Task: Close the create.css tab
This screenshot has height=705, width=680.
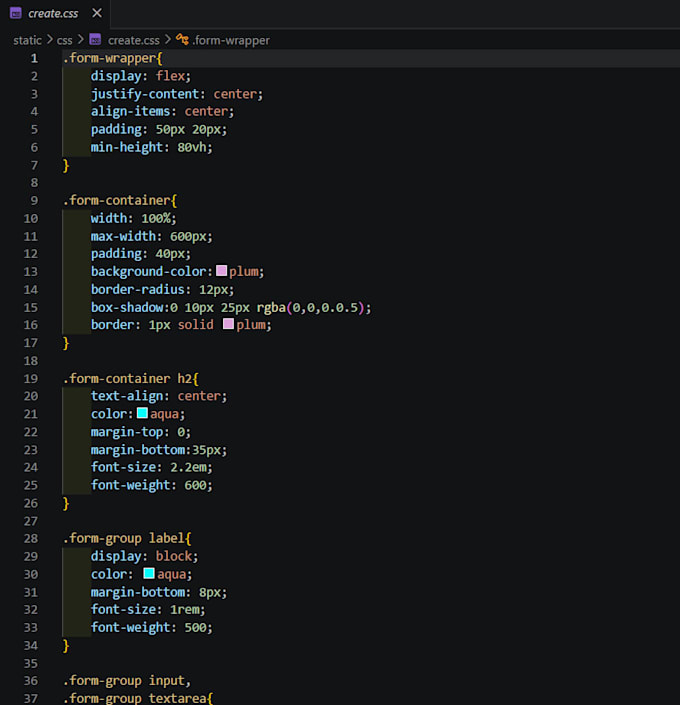Action: [x=97, y=13]
